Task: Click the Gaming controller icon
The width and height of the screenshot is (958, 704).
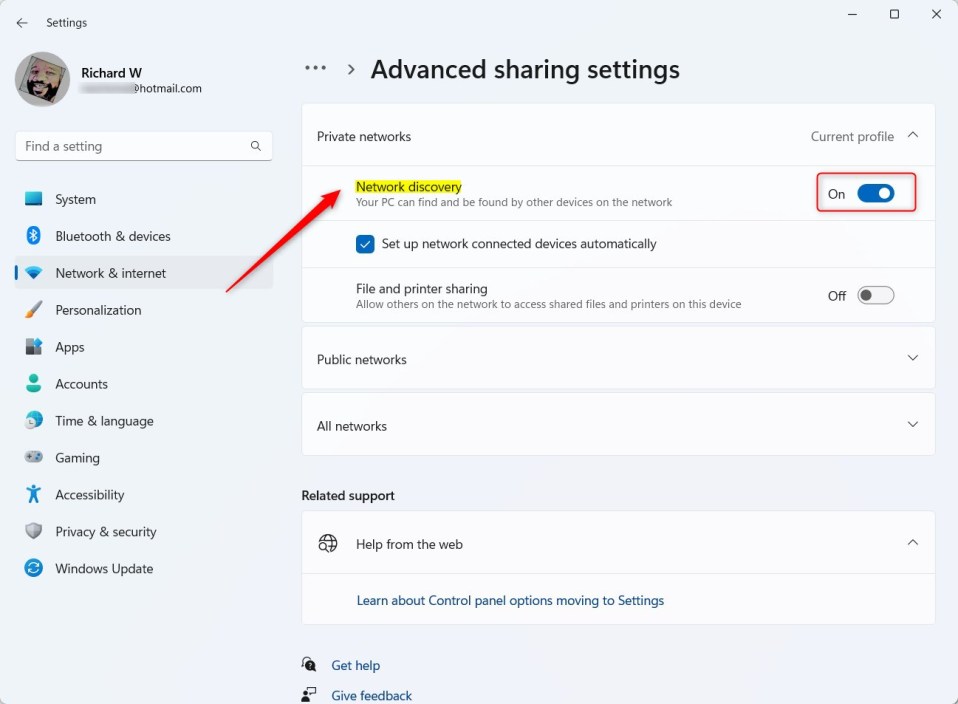Action: pyautogui.click(x=33, y=458)
